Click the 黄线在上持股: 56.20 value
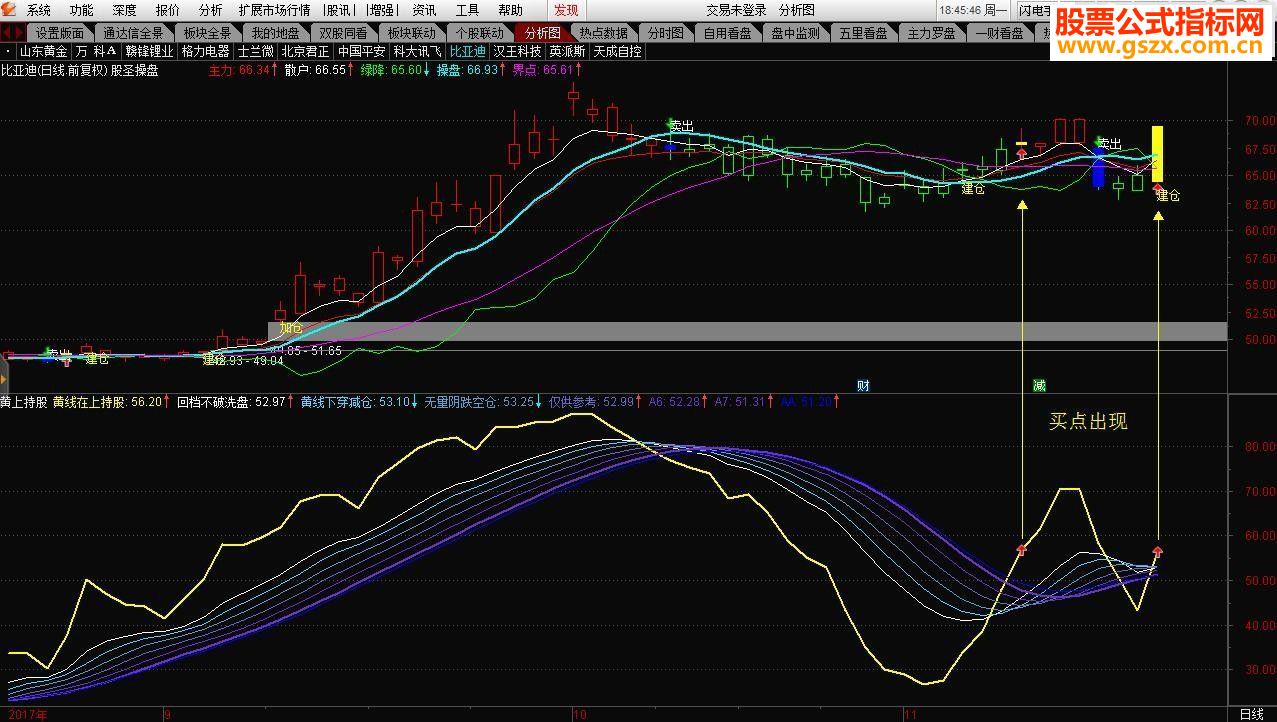Viewport: 1277px width, 722px height. (111, 402)
